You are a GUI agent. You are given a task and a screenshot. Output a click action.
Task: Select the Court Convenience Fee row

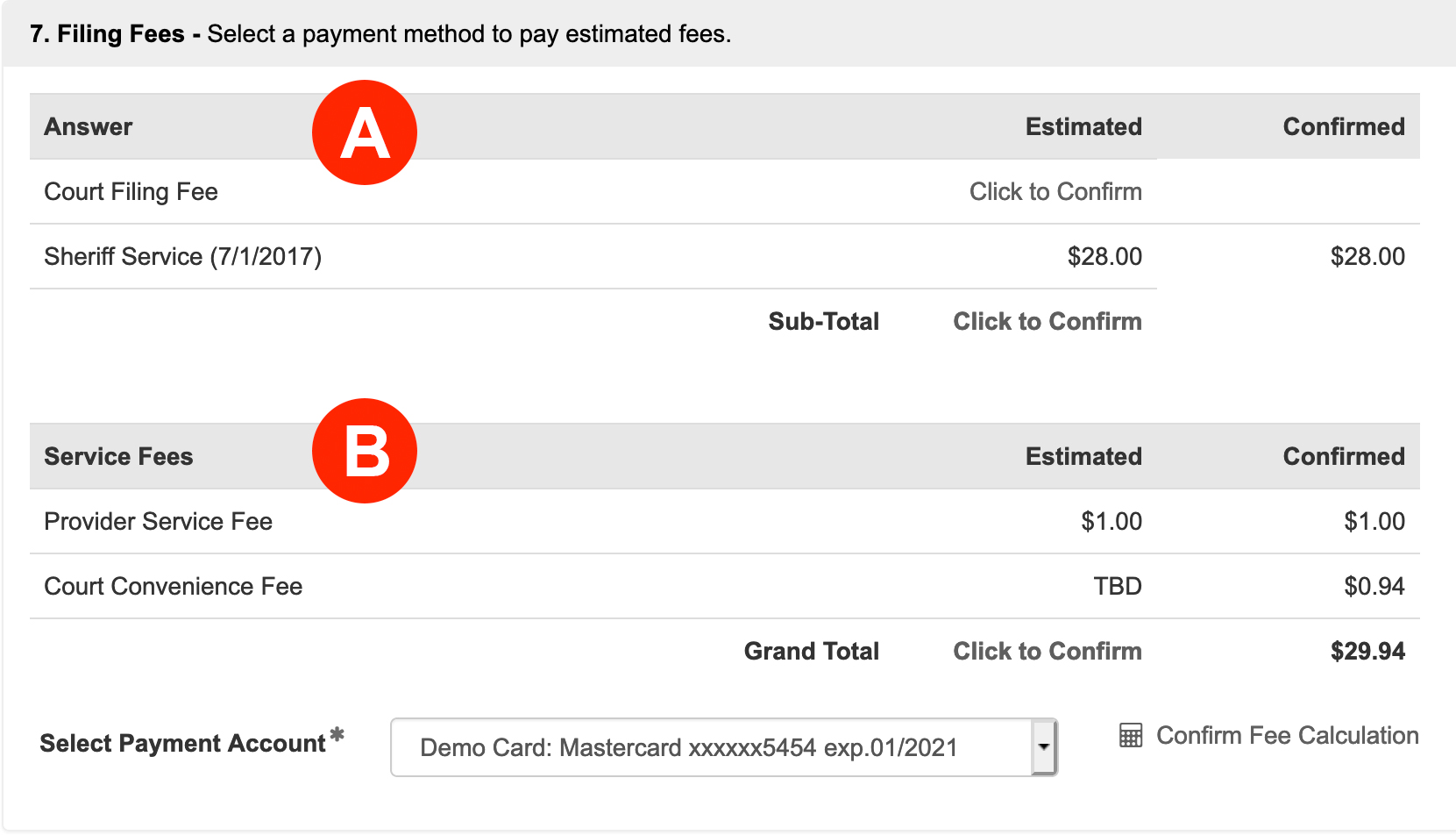(x=173, y=586)
